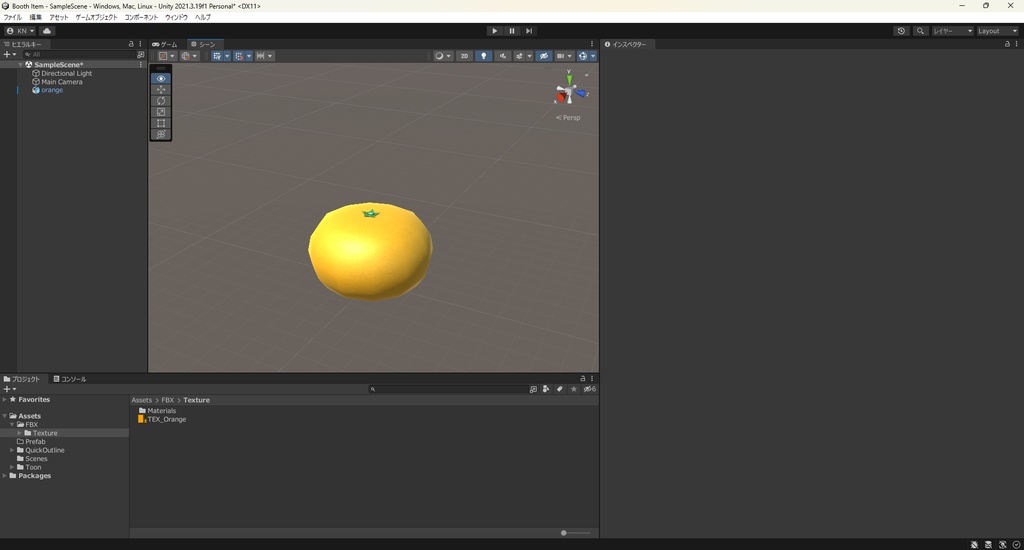Expand the Packages folder arrow
1024x550 pixels.
(x=5, y=476)
